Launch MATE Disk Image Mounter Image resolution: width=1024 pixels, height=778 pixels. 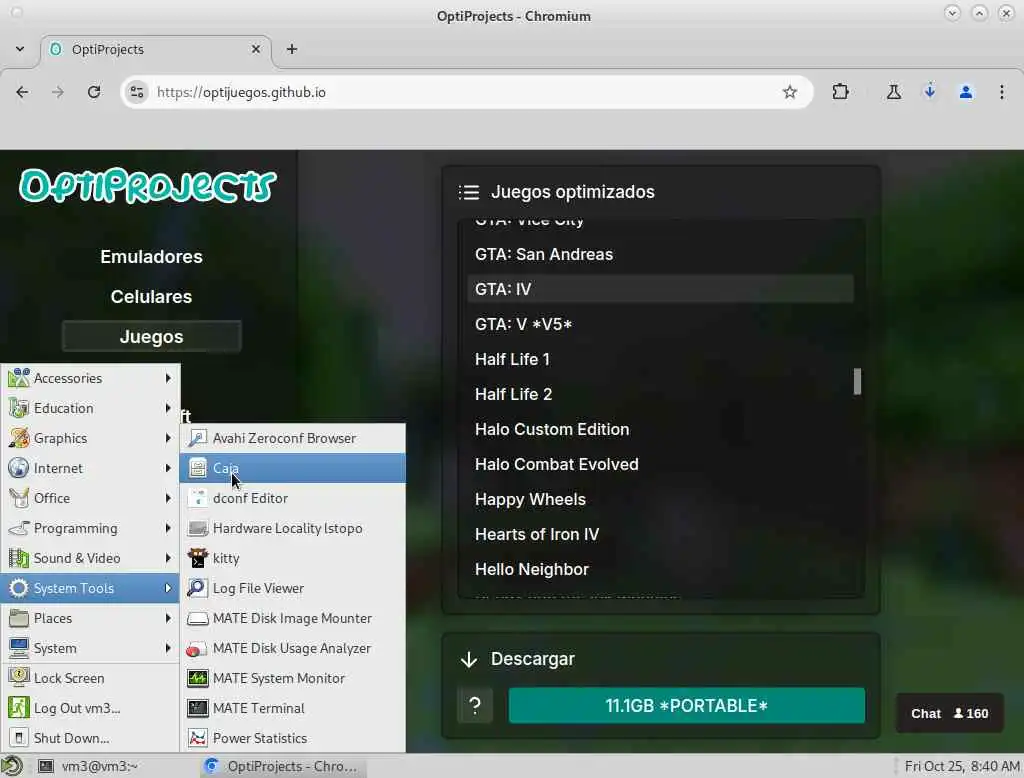[293, 619]
